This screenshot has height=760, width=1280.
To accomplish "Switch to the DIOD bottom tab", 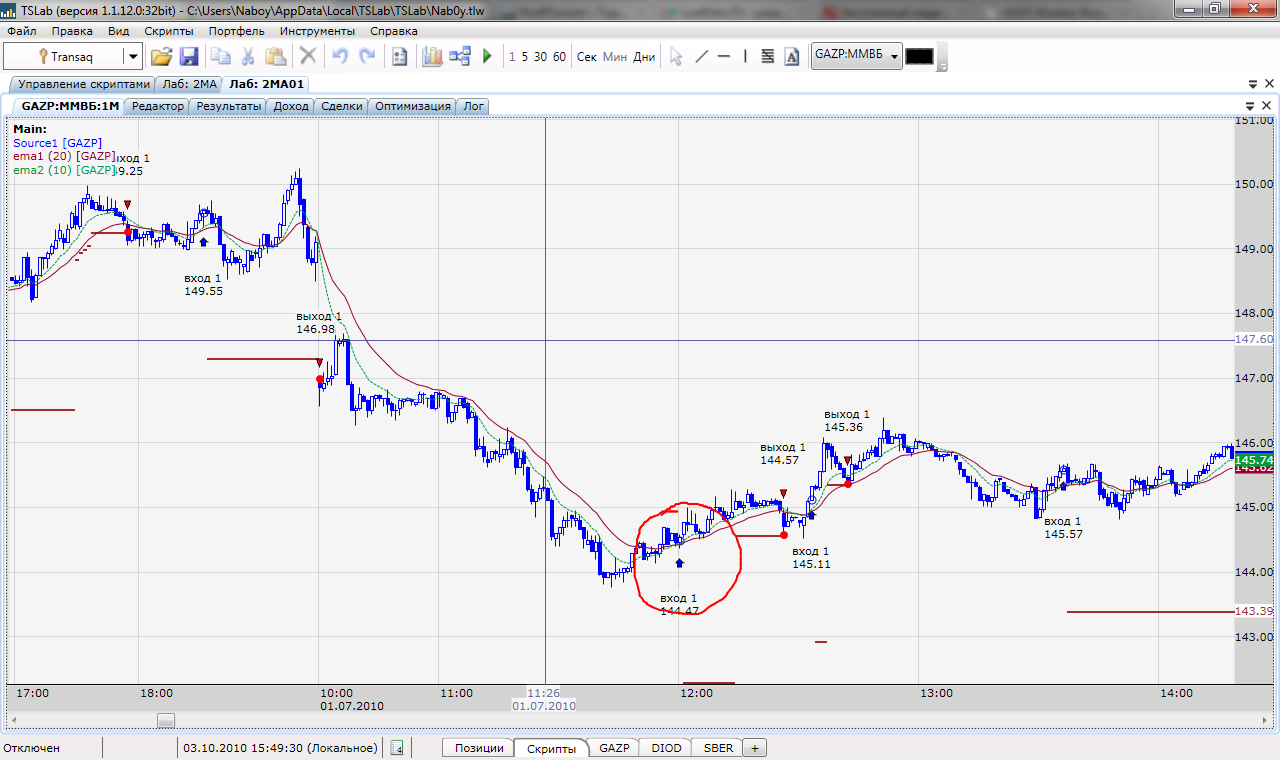I will coord(666,748).
